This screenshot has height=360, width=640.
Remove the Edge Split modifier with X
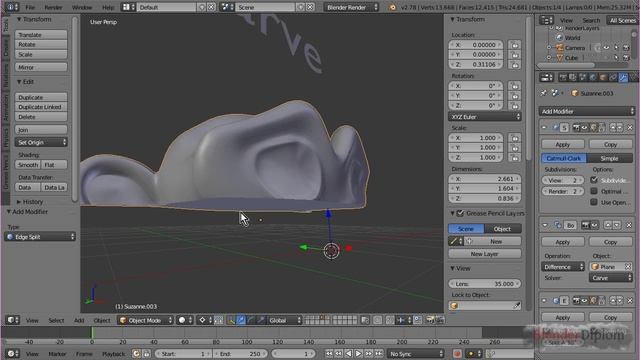click(630, 301)
